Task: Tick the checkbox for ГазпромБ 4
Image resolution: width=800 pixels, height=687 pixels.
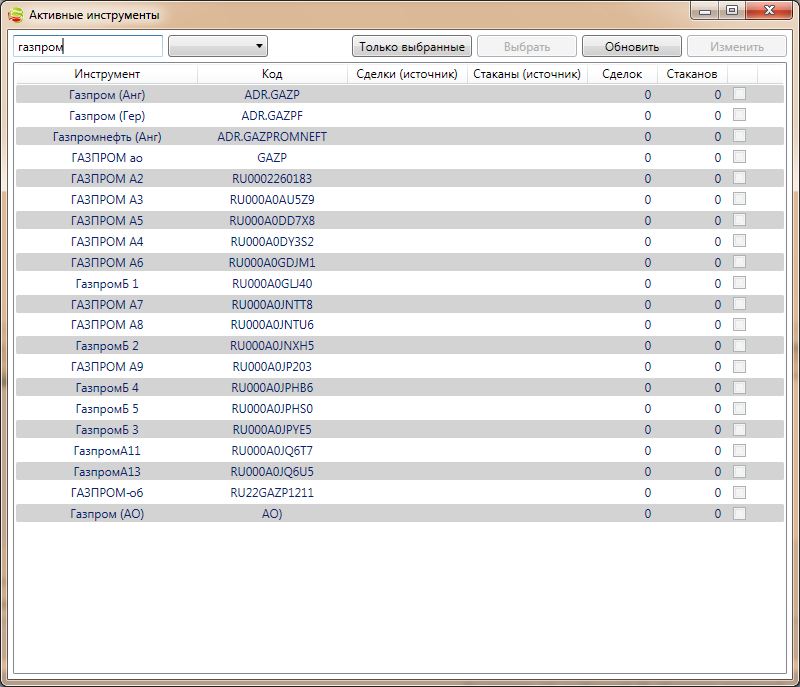Action: coord(739,388)
